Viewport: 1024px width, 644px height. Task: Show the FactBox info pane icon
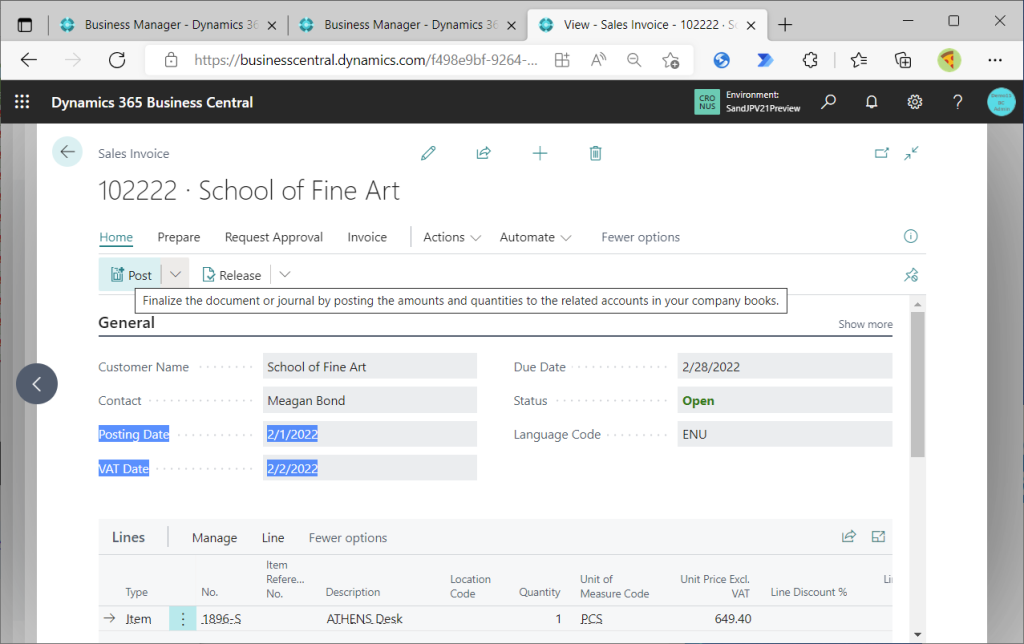click(x=910, y=236)
